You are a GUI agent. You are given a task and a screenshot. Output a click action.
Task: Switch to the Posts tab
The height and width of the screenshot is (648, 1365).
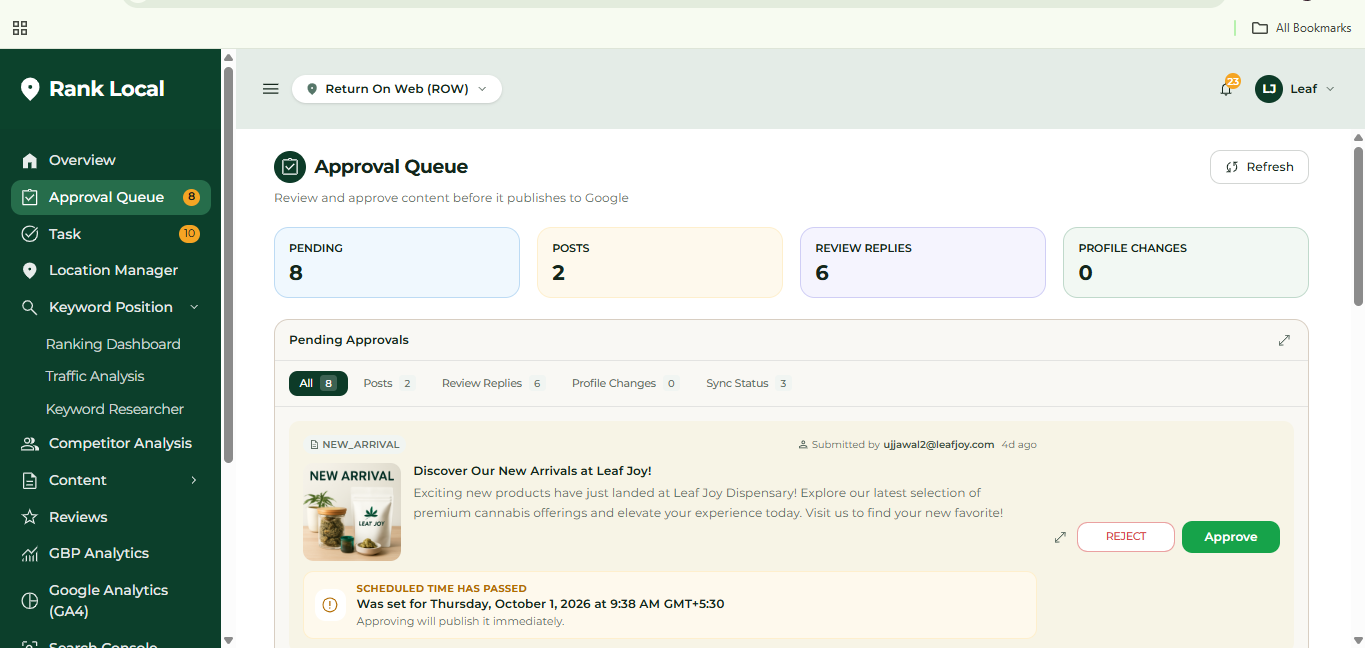tap(388, 384)
